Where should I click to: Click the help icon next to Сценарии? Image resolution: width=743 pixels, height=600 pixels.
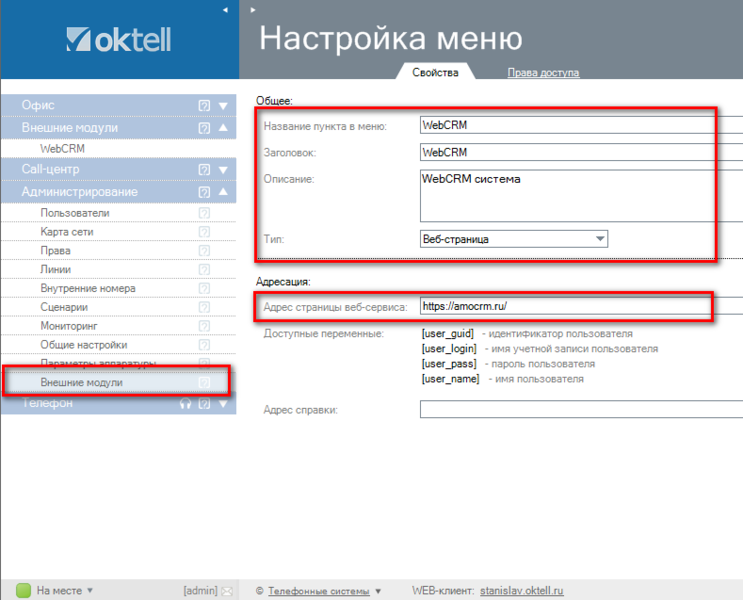point(204,307)
